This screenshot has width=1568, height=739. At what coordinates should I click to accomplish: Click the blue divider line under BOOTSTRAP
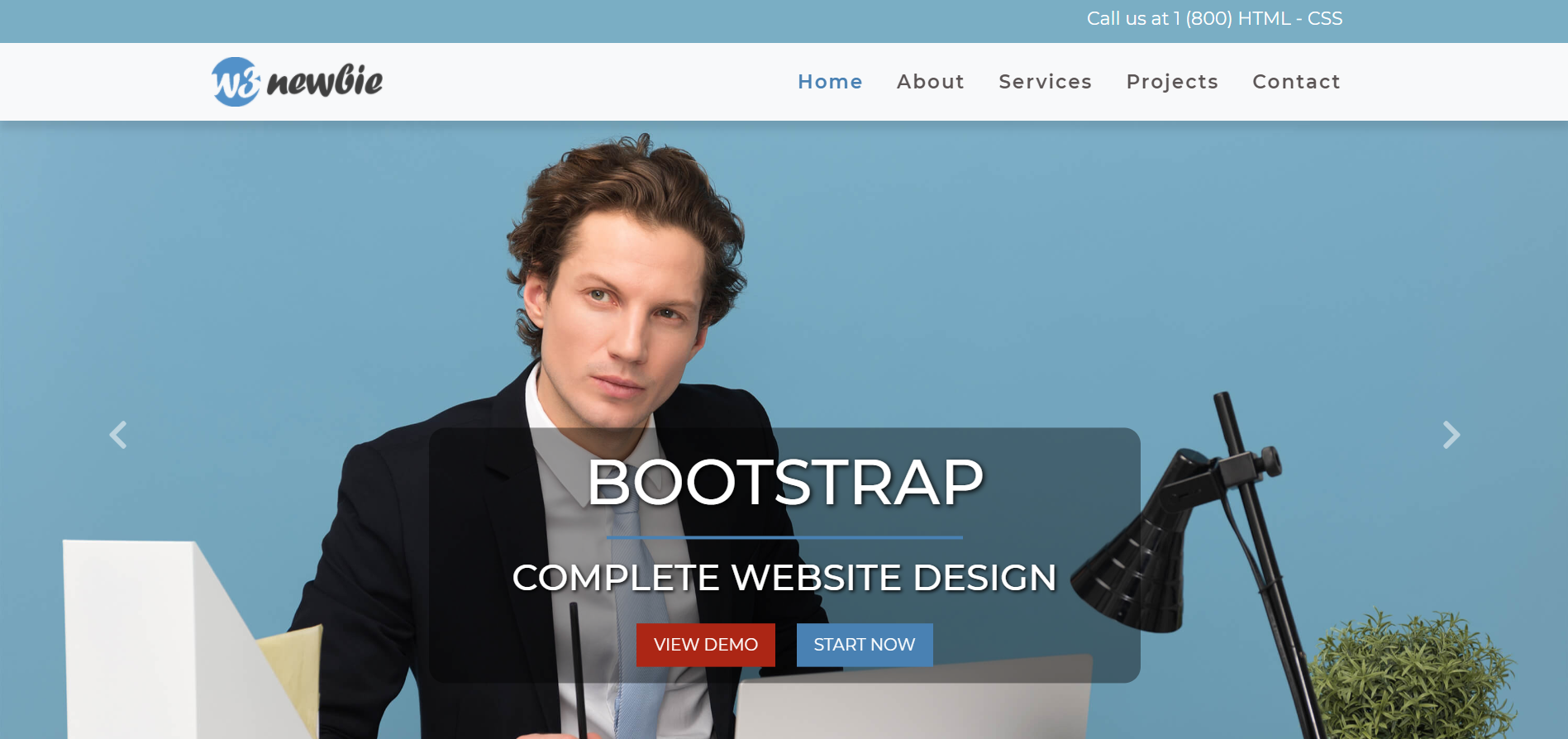click(x=784, y=537)
